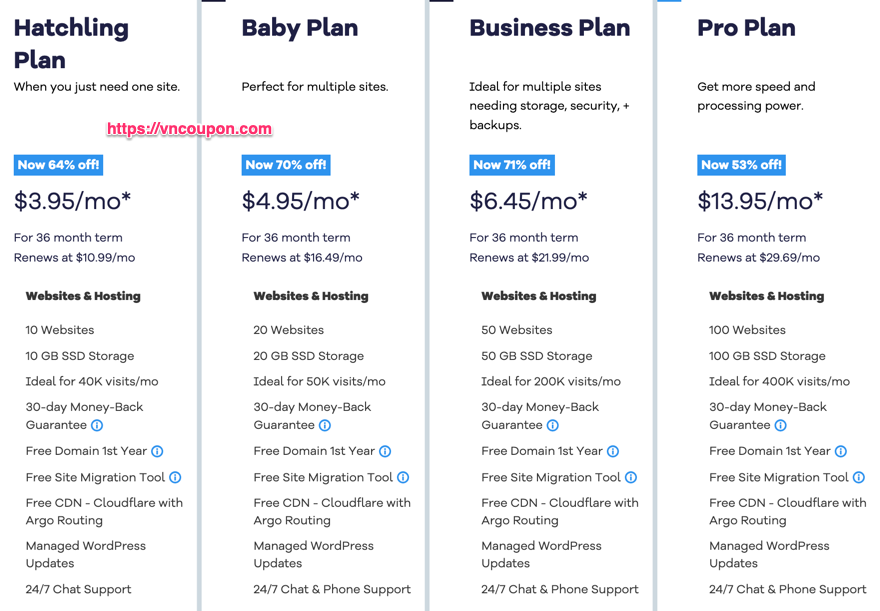The image size is (880, 611).
Task: Click the Now 53% off! Pro badge
Action: click(741, 165)
